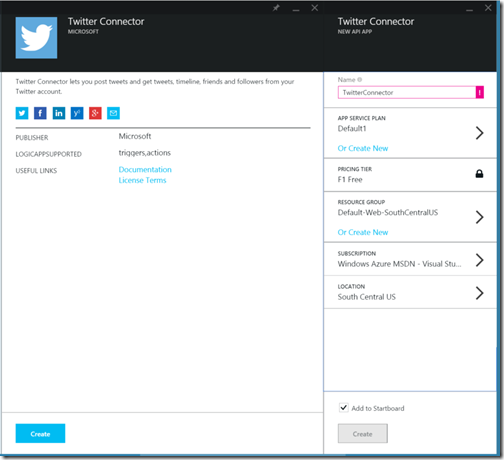Open the Documentation link

point(145,169)
